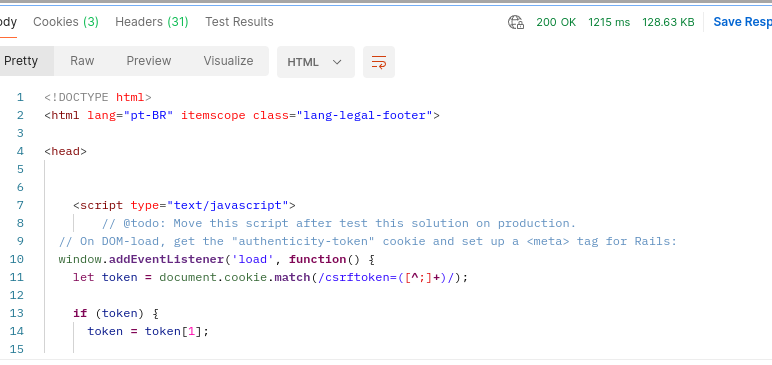
Task: Click the token = token[1] line
Action: [148, 331]
